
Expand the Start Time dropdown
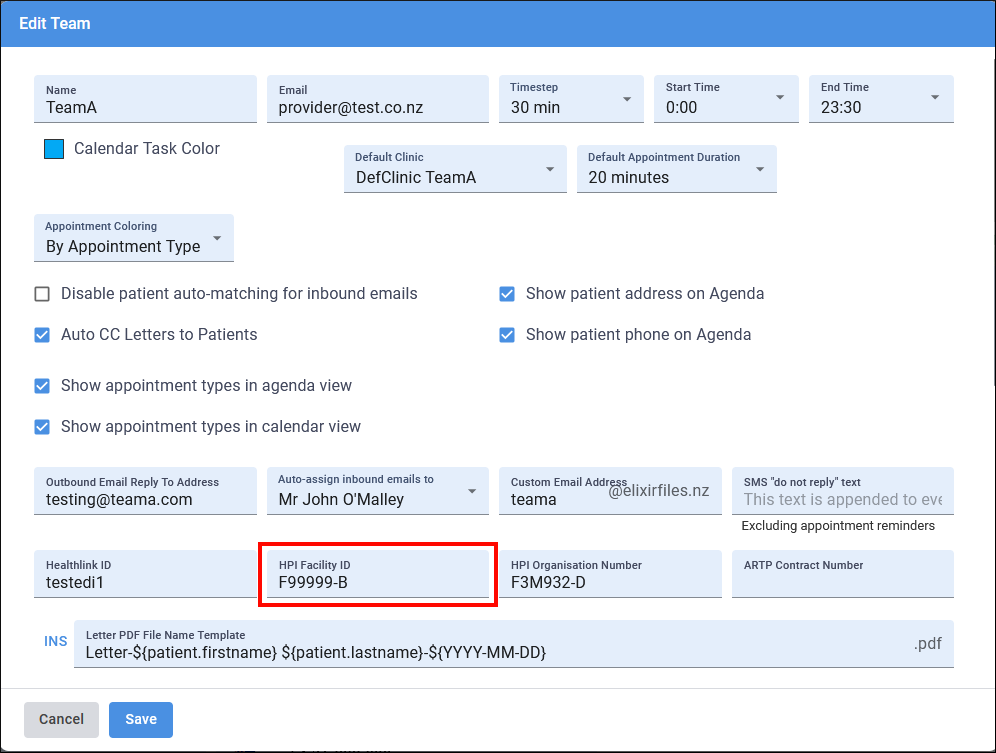[726, 99]
